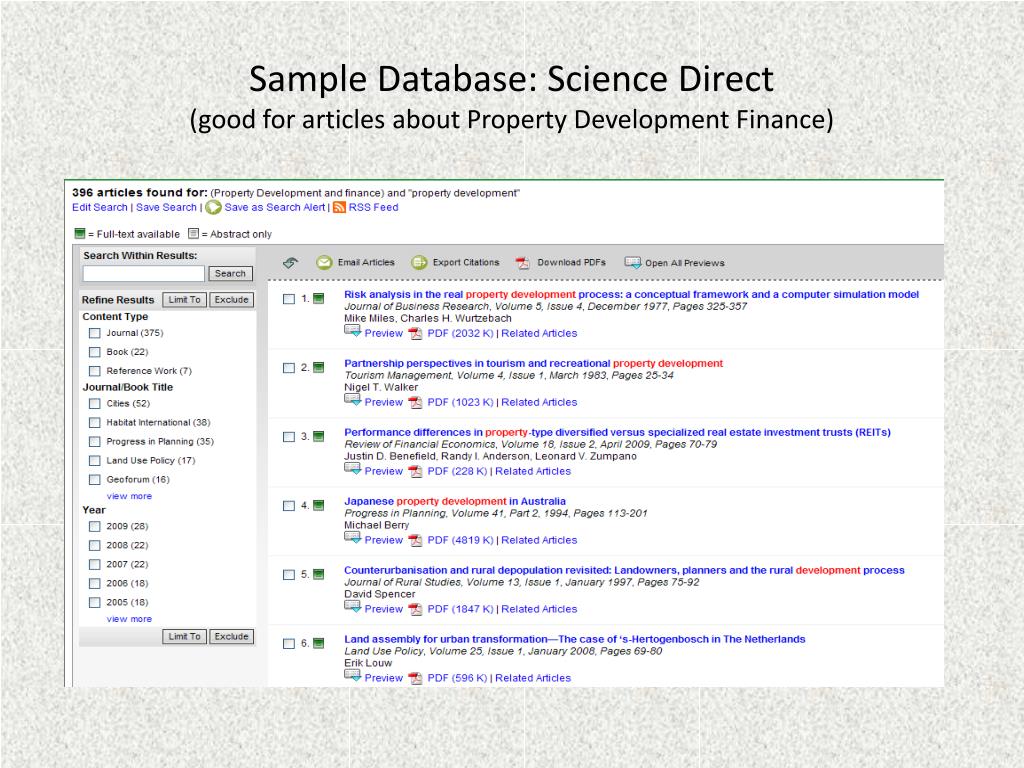Check the Land Use Policy (17) box
This screenshot has height=768, width=1024.
pos(95,460)
